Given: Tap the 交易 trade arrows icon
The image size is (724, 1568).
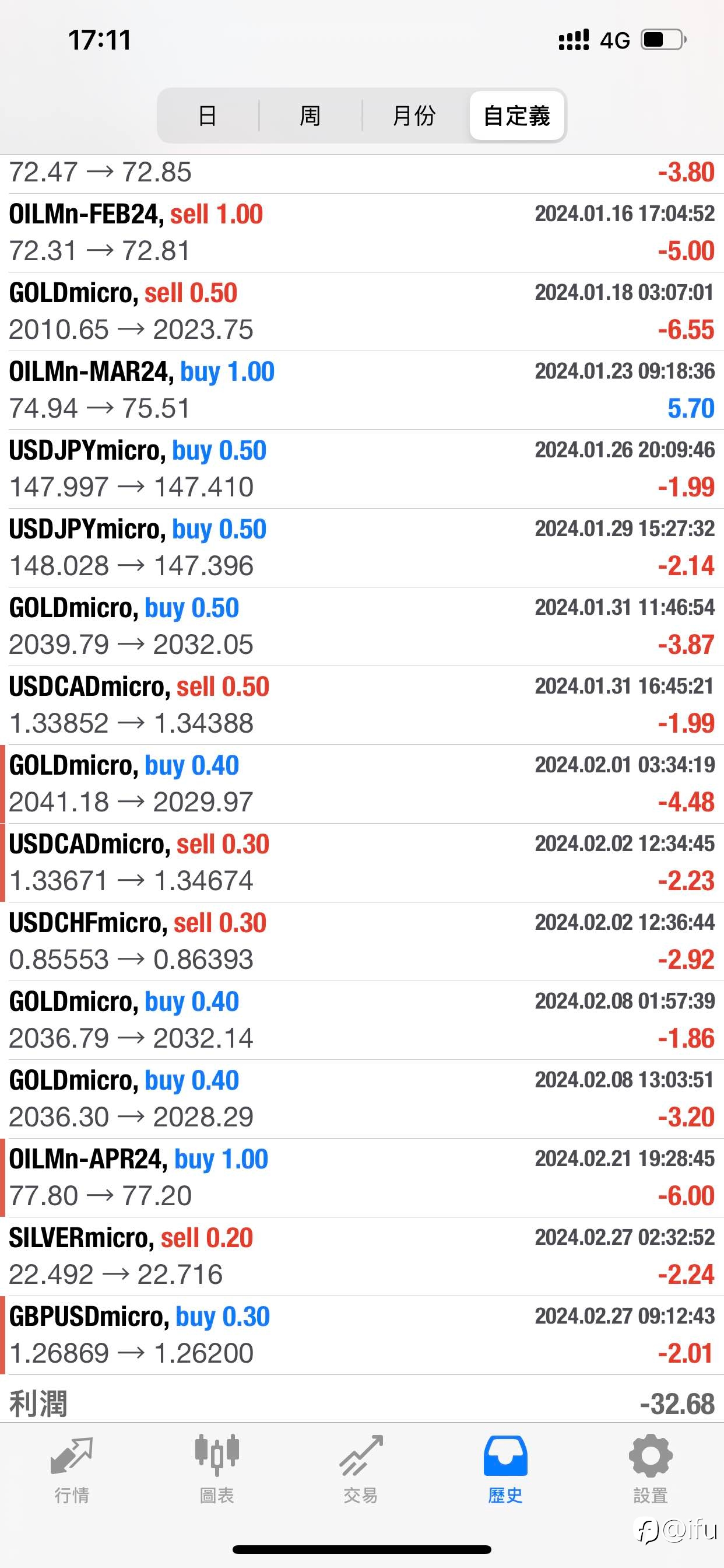Looking at the screenshot, I should pos(361,1457).
